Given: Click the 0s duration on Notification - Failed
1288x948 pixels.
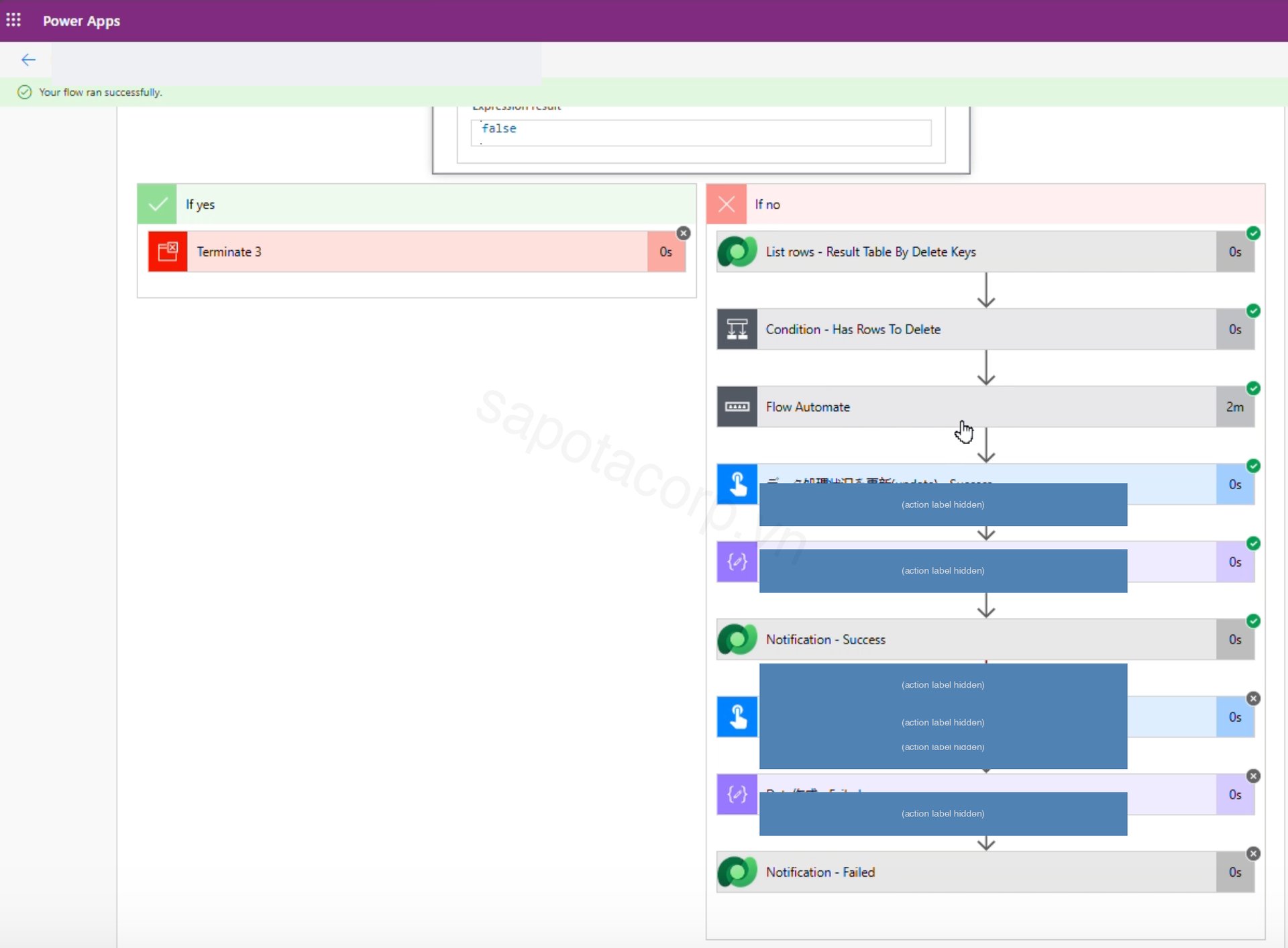Looking at the screenshot, I should coord(1235,872).
